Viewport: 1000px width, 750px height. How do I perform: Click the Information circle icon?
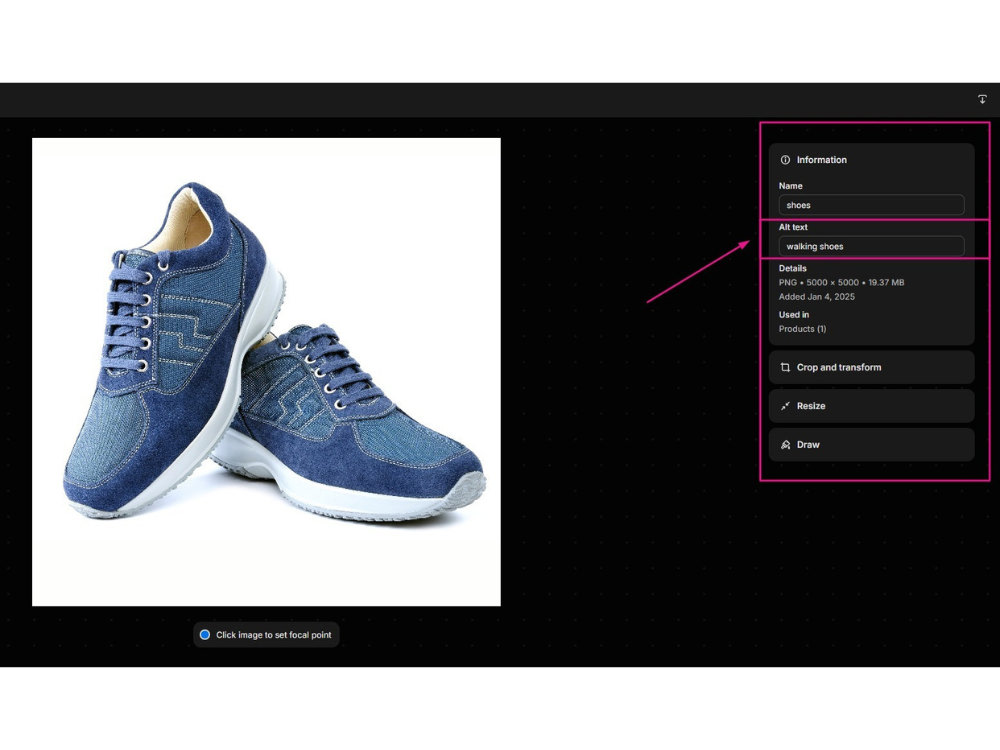(785, 160)
